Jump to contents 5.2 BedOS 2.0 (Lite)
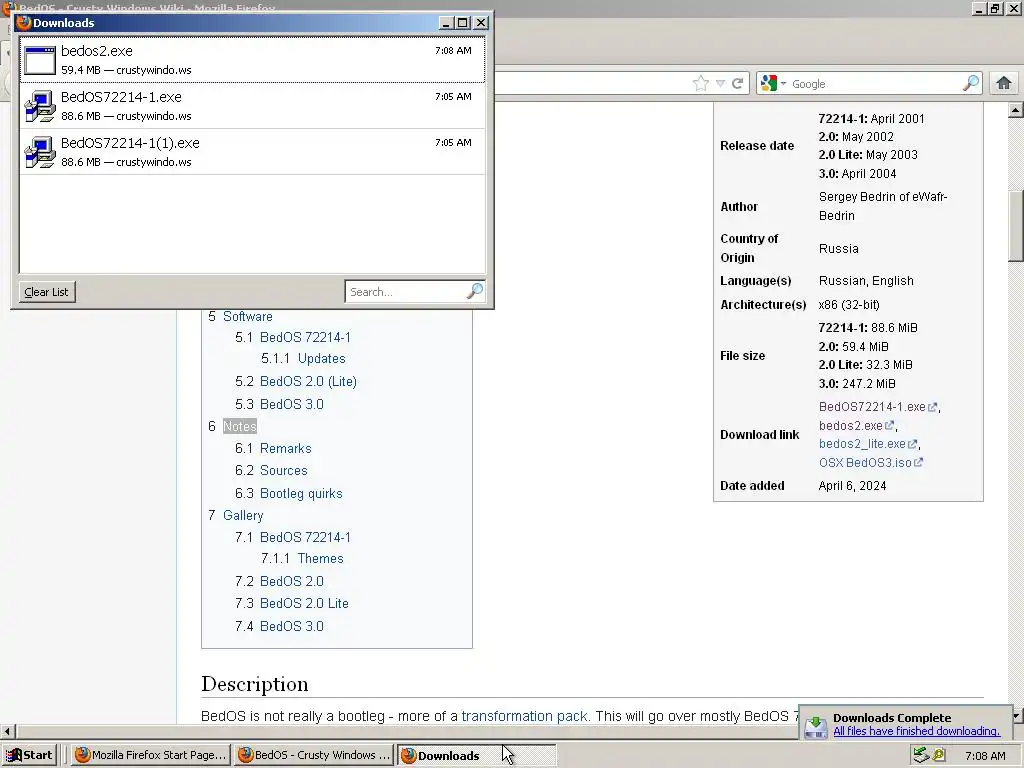Viewport: 1024px width, 768px height. point(308,381)
